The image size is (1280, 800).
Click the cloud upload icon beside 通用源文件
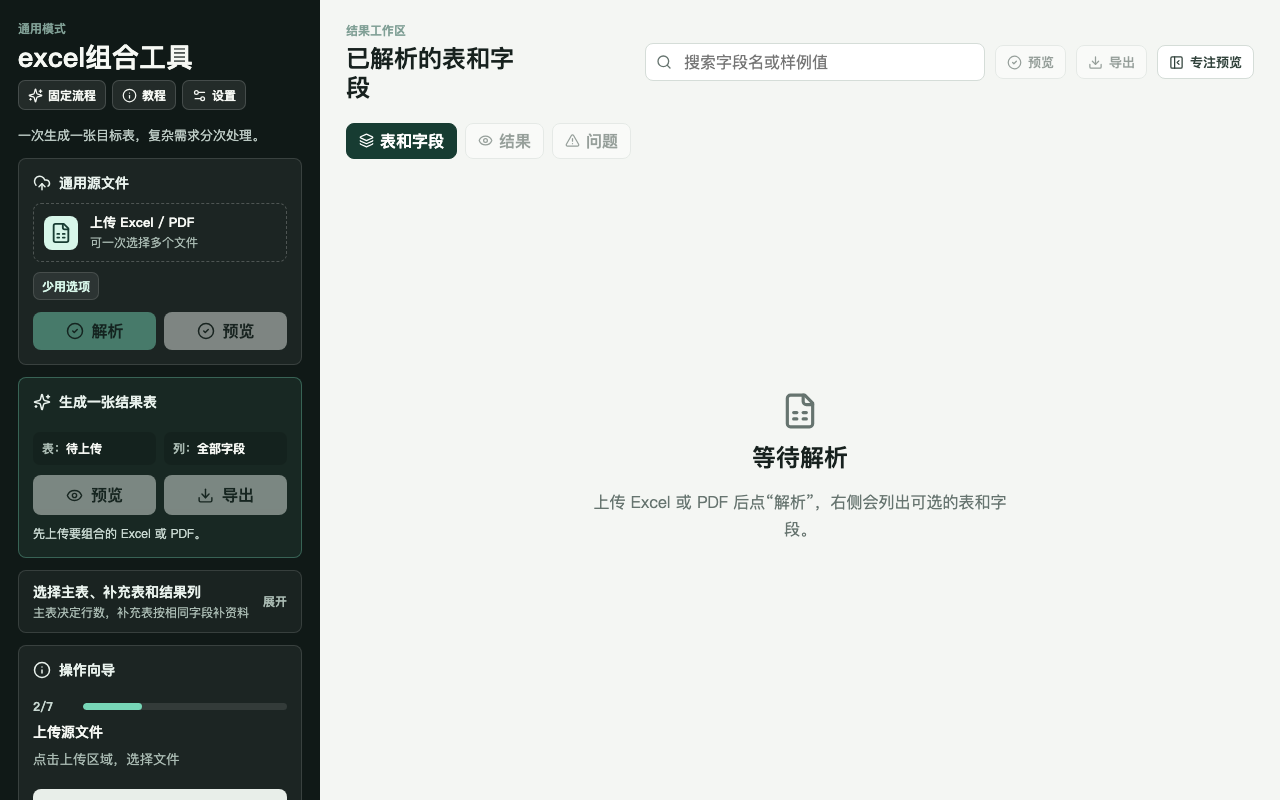tap(42, 183)
